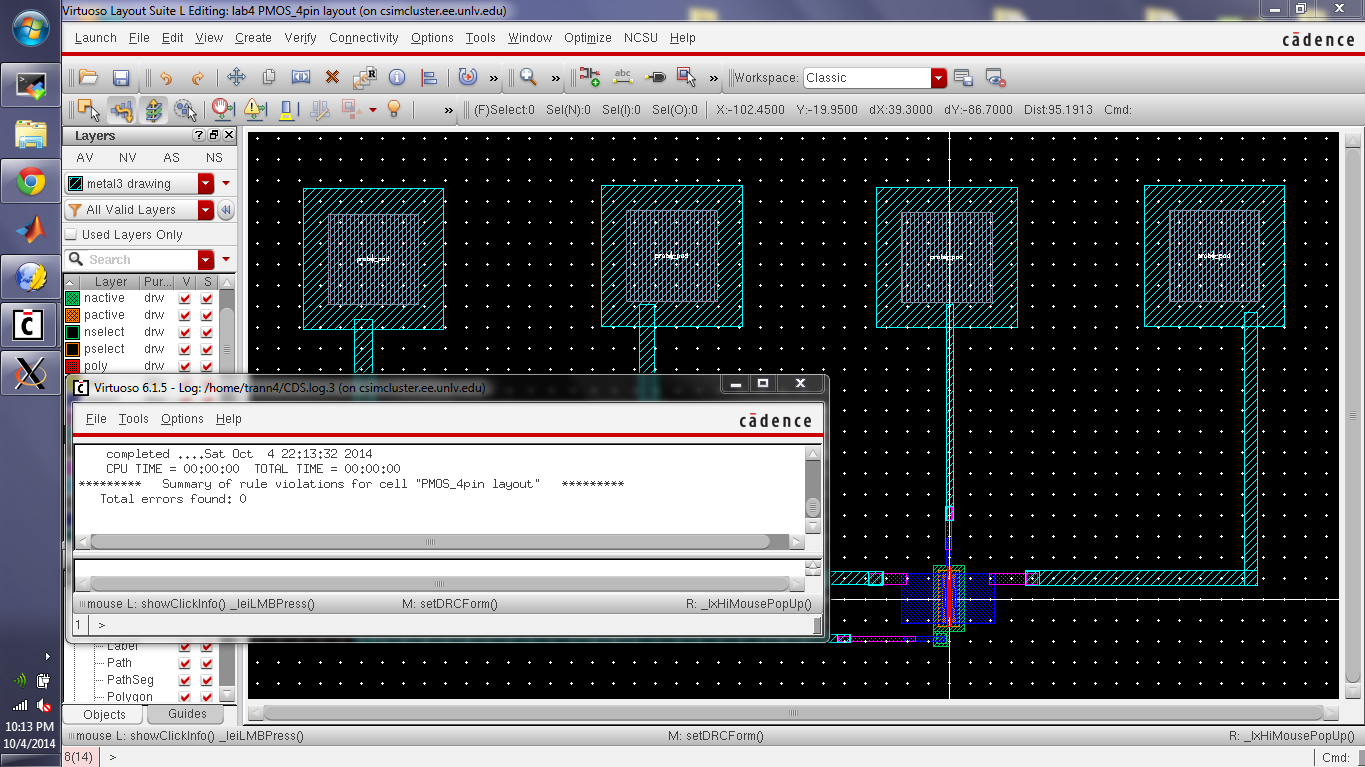Open the Launch menu
Image resolution: width=1365 pixels, height=767 pixels.
tap(96, 38)
